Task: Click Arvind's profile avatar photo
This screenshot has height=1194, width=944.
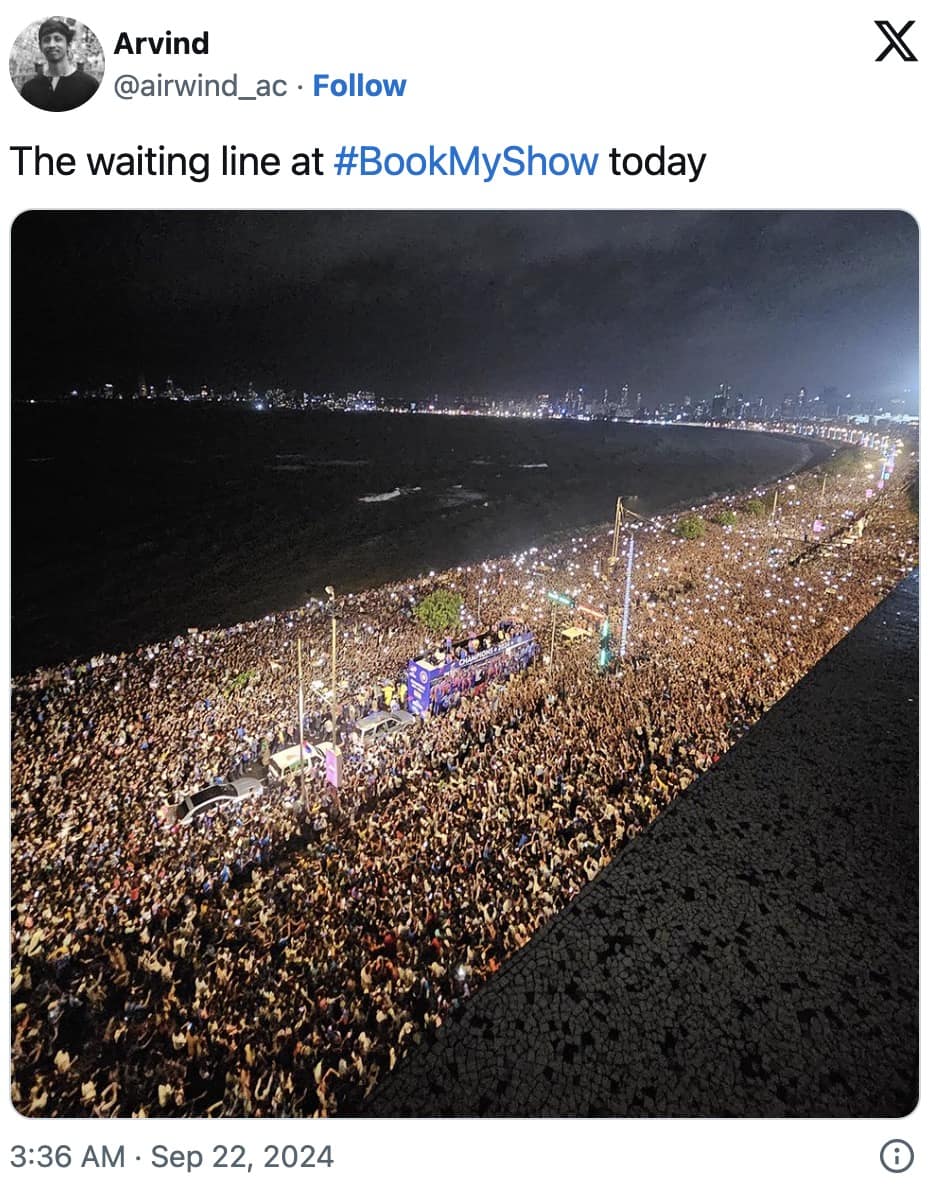Action: click(x=56, y=64)
